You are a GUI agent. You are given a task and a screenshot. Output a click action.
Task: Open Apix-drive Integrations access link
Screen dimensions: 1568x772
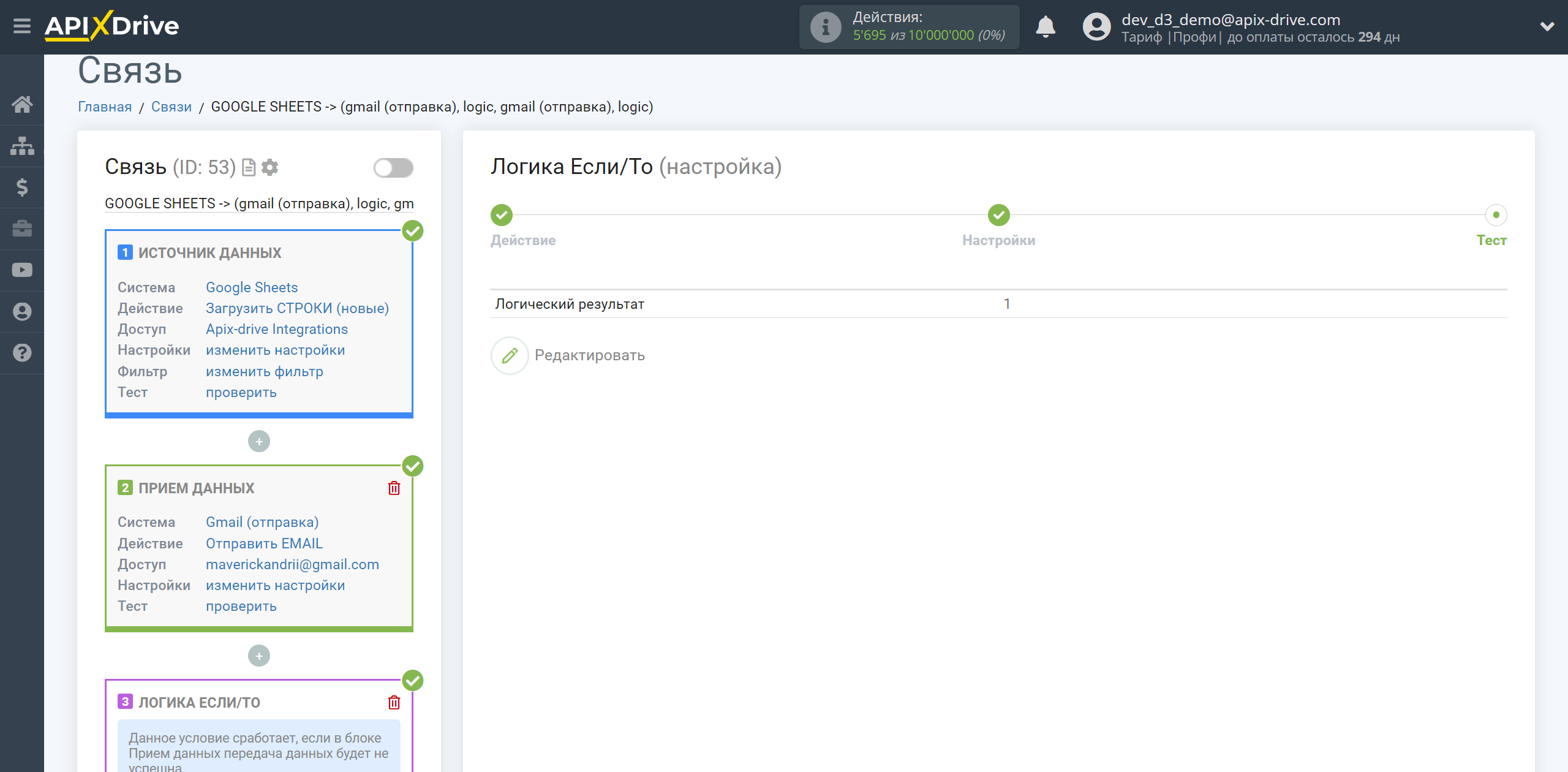coord(277,329)
